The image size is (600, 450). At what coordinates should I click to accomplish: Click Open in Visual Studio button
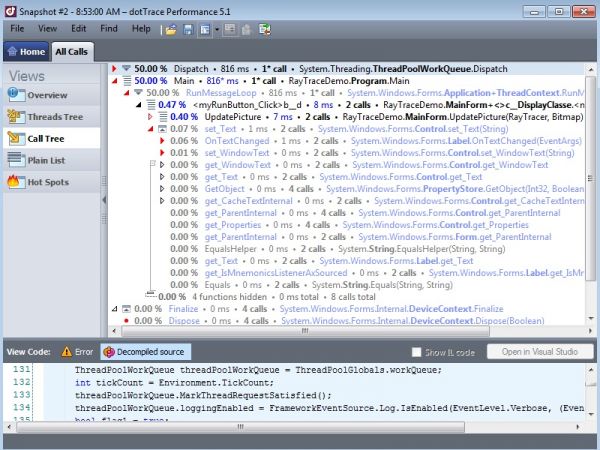click(539, 352)
